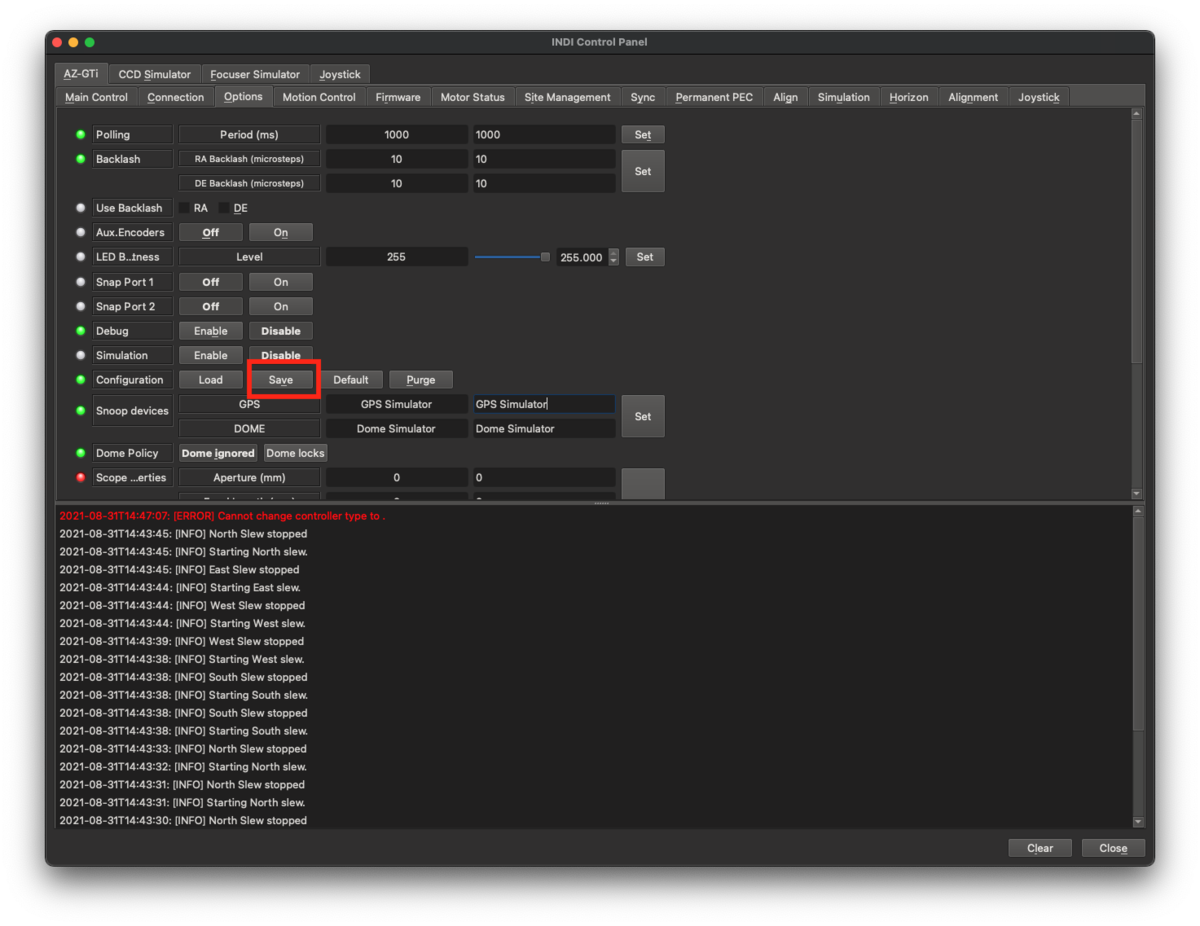
Task: Edit the Polling period input field
Action: click(544, 135)
